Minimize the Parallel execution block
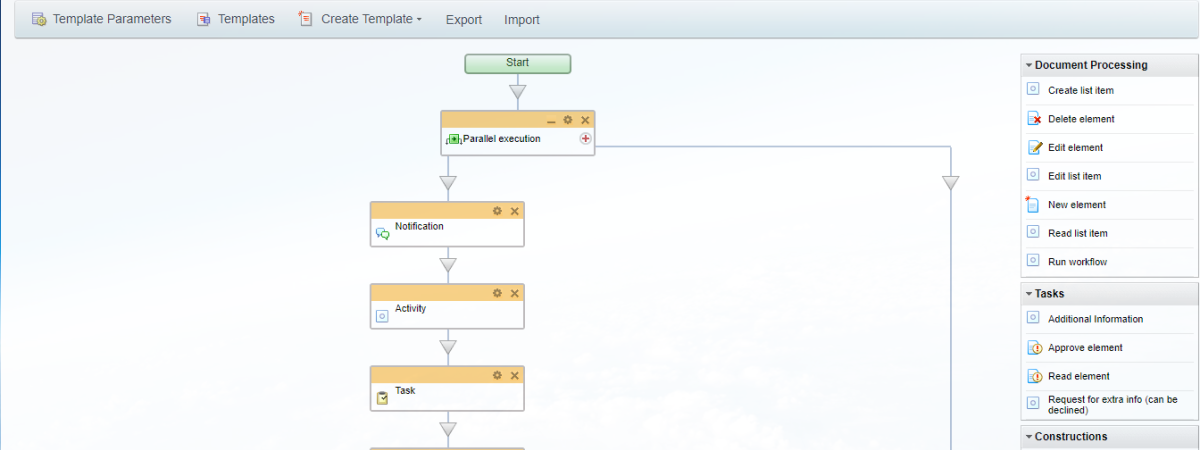 (551, 120)
